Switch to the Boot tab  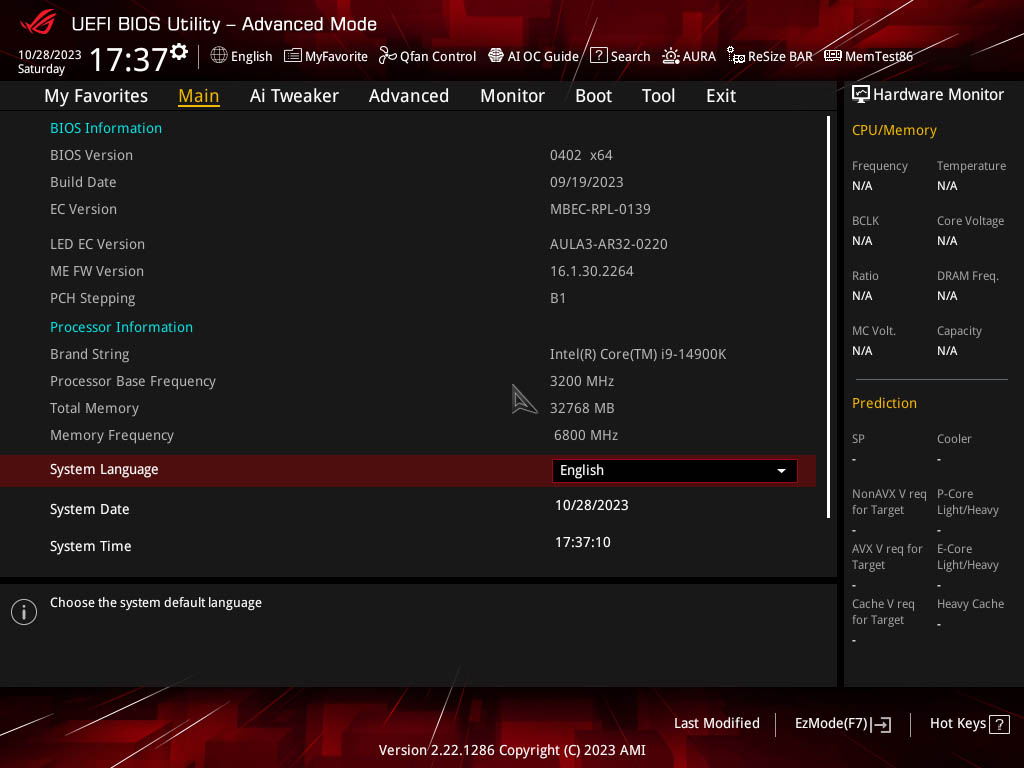point(593,96)
